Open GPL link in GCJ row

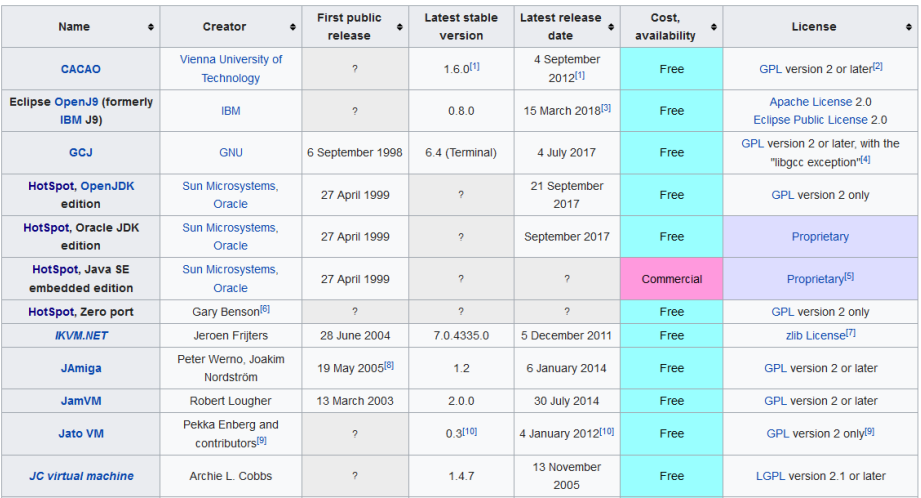point(752,144)
